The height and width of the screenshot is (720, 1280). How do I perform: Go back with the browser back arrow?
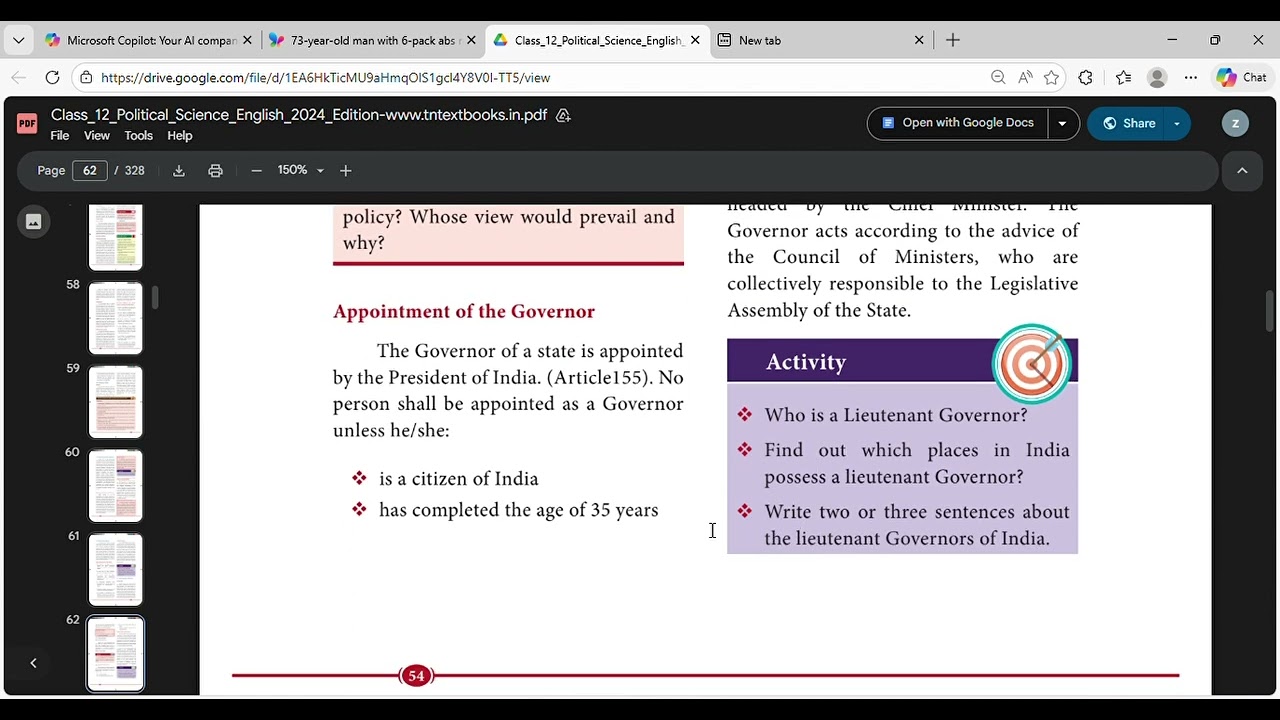click(x=19, y=77)
